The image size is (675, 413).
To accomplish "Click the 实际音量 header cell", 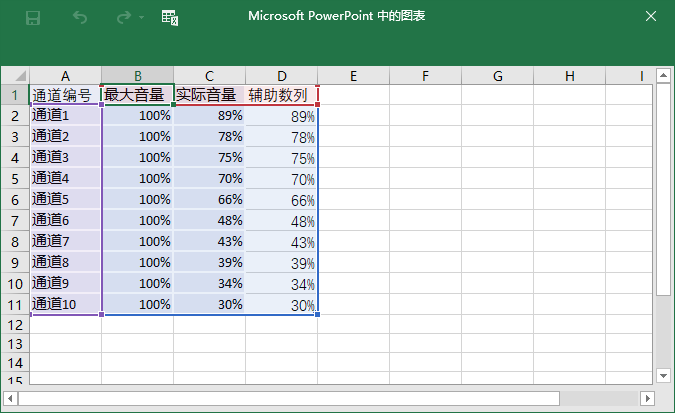I will click(x=210, y=95).
